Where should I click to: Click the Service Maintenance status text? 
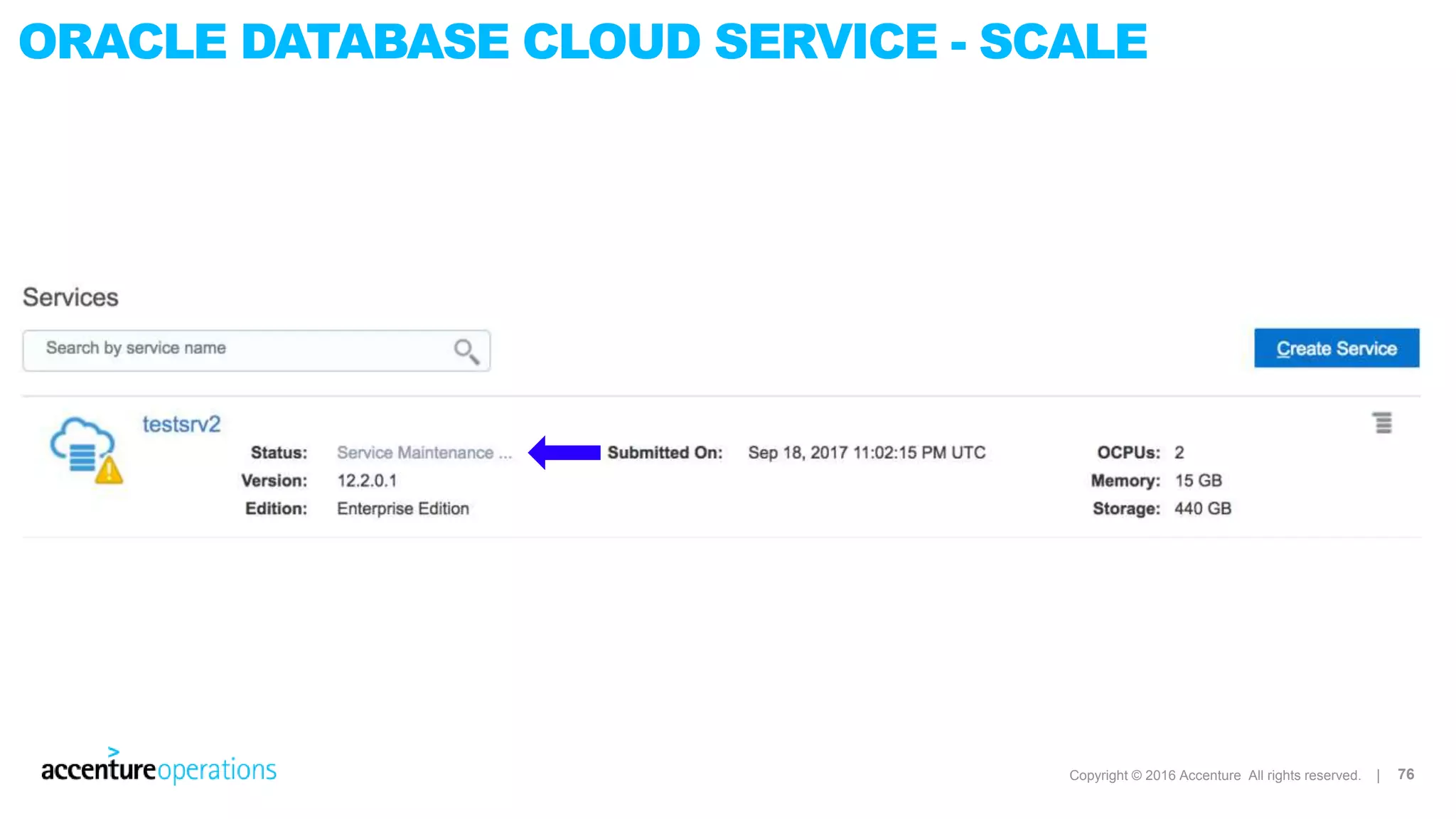pos(424,453)
